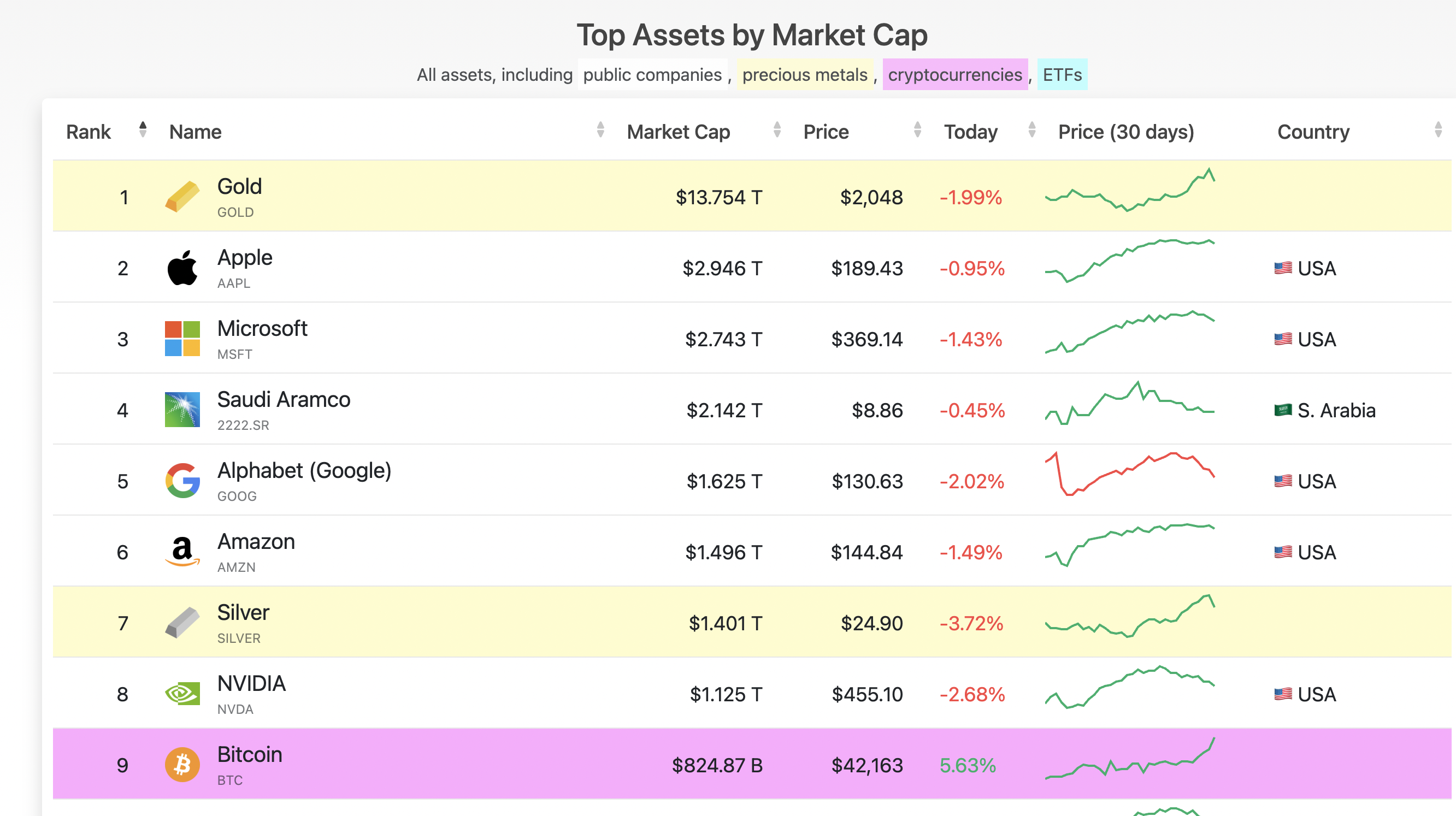Open the NVIDIA company page
Viewport: 1456px width, 816px height.
251,684
